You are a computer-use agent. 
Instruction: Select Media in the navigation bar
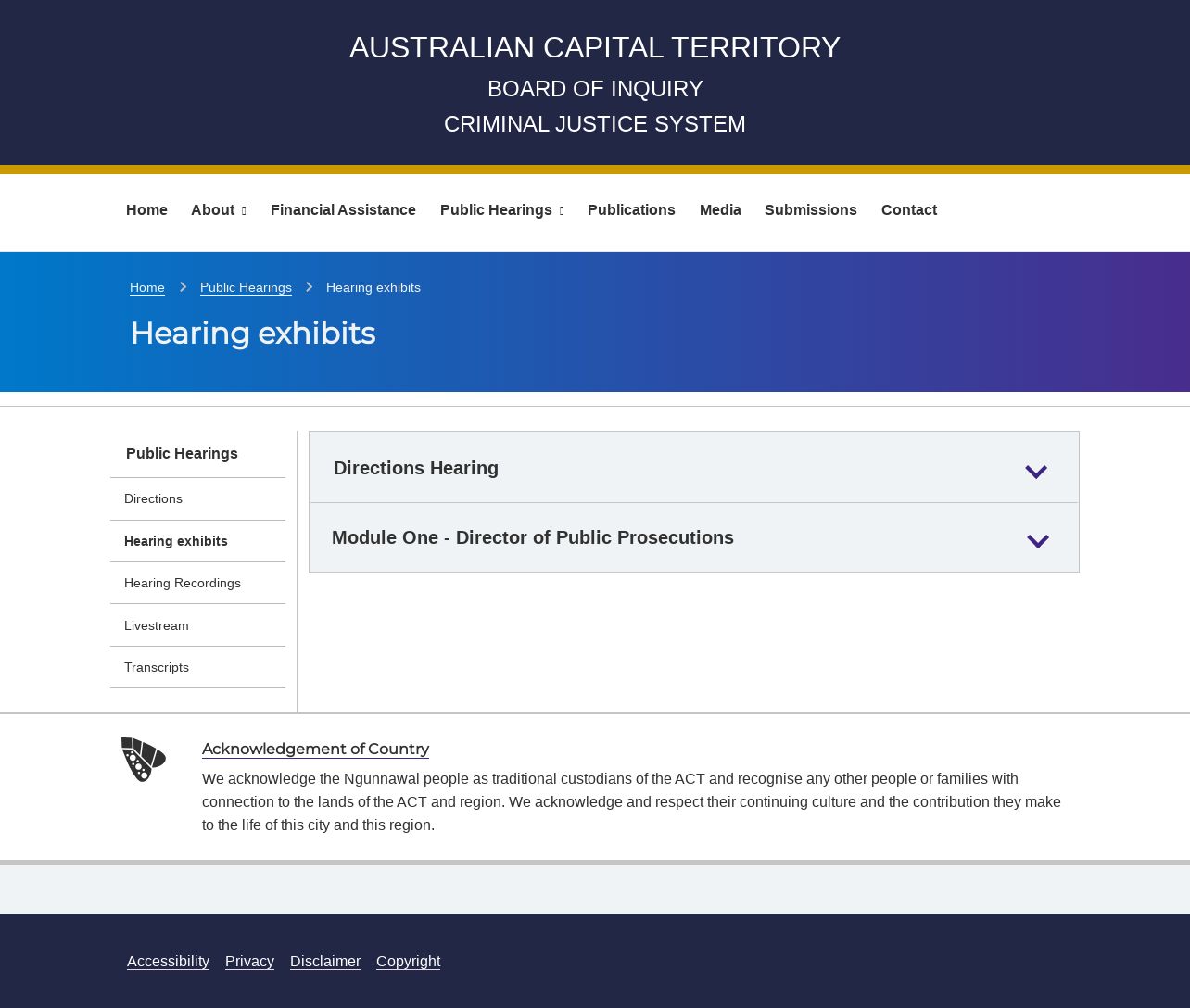tap(720, 210)
